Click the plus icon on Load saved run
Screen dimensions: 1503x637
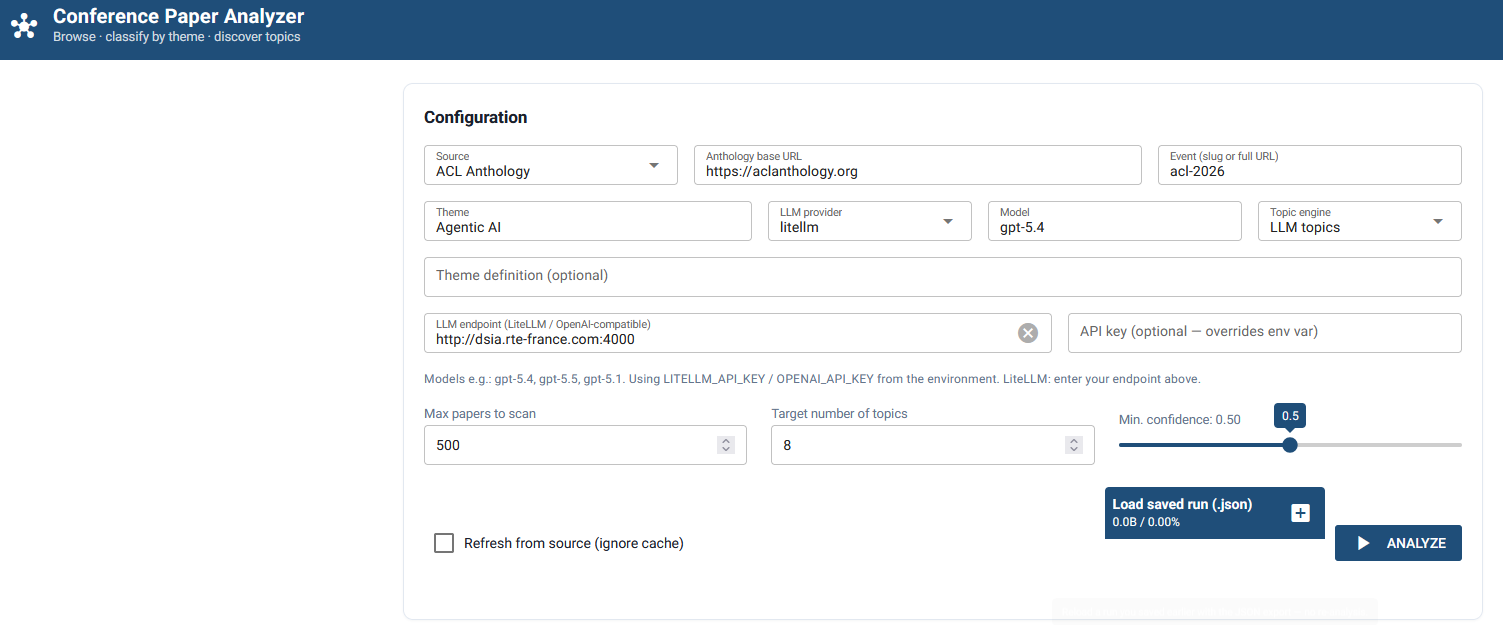pyautogui.click(x=1300, y=513)
